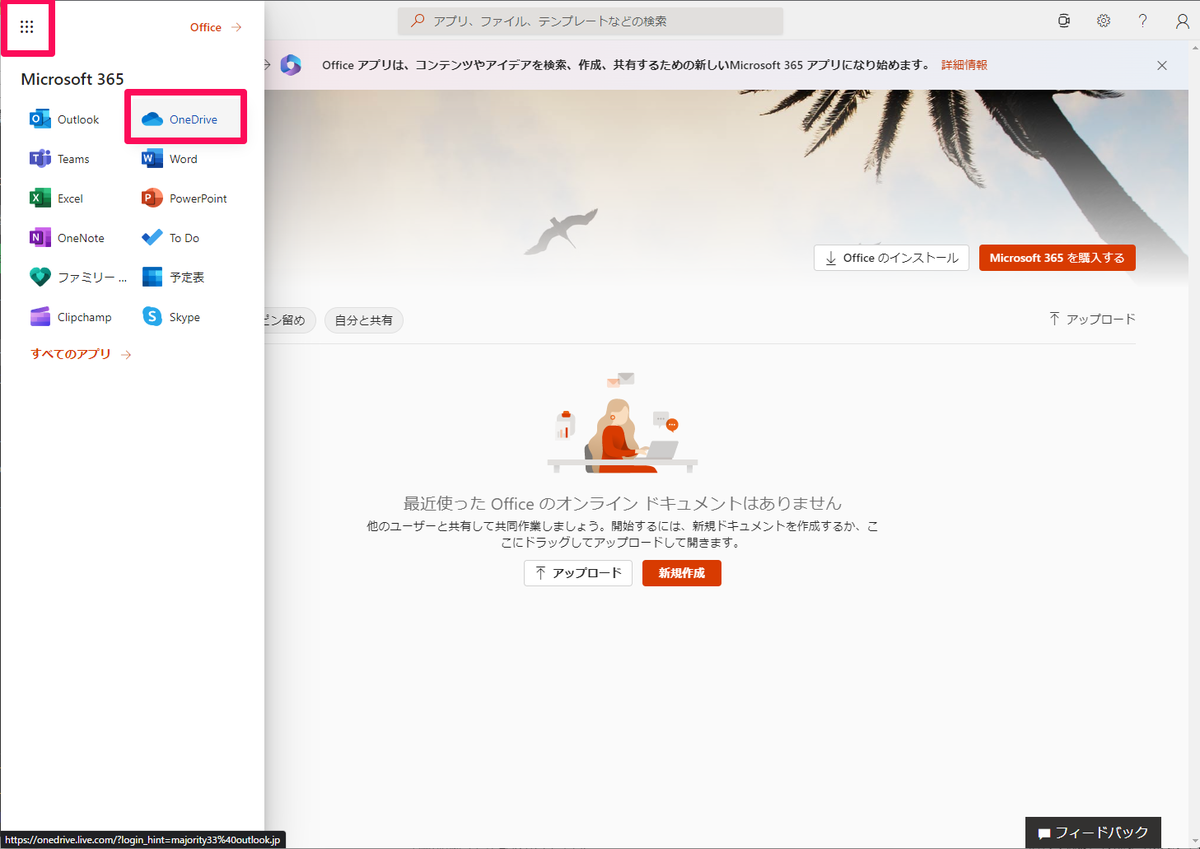Click the 新規作成 button
This screenshot has height=849, width=1200.
[x=681, y=573]
